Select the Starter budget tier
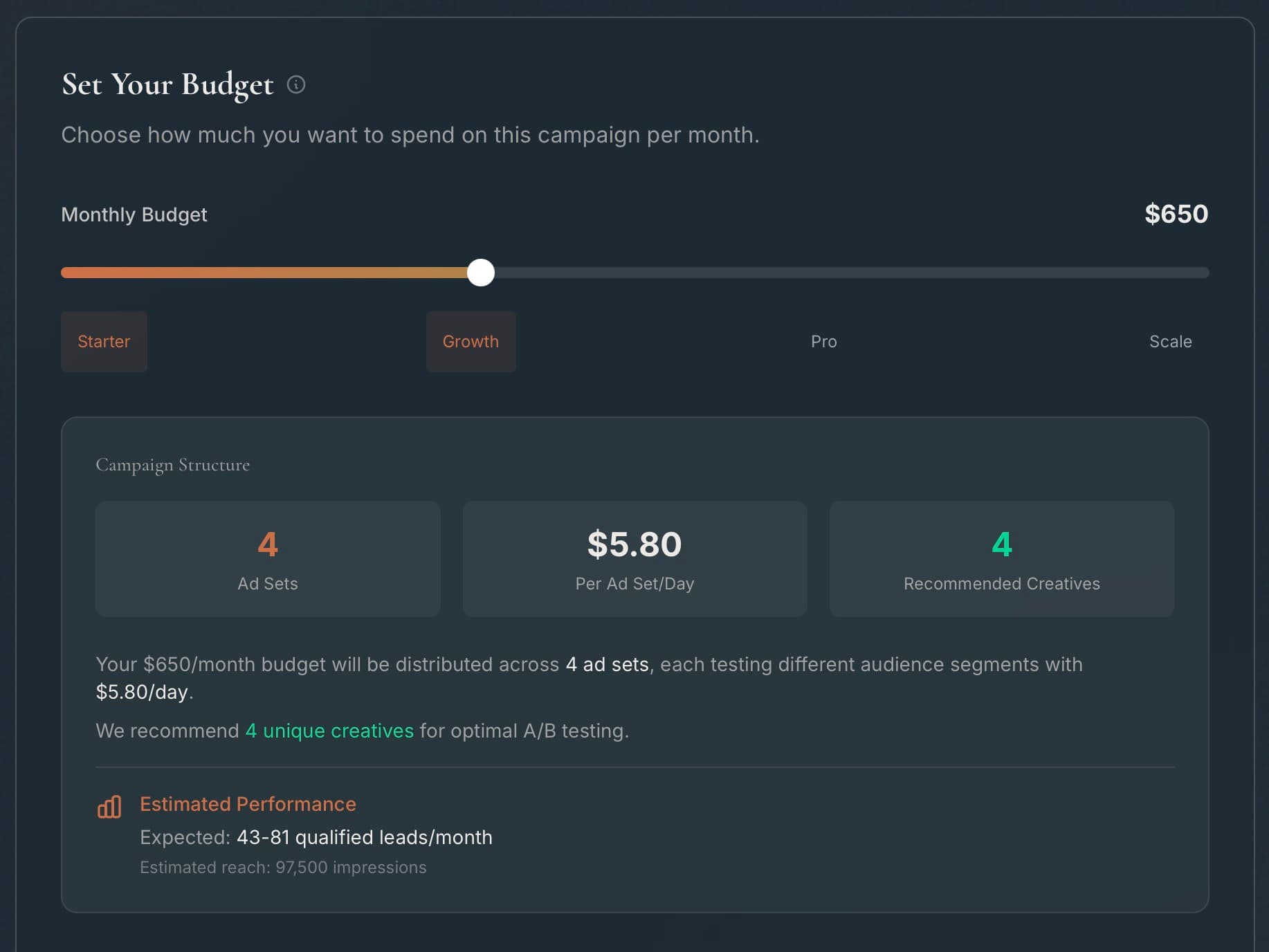The width and height of the screenshot is (1269, 952). (104, 341)
